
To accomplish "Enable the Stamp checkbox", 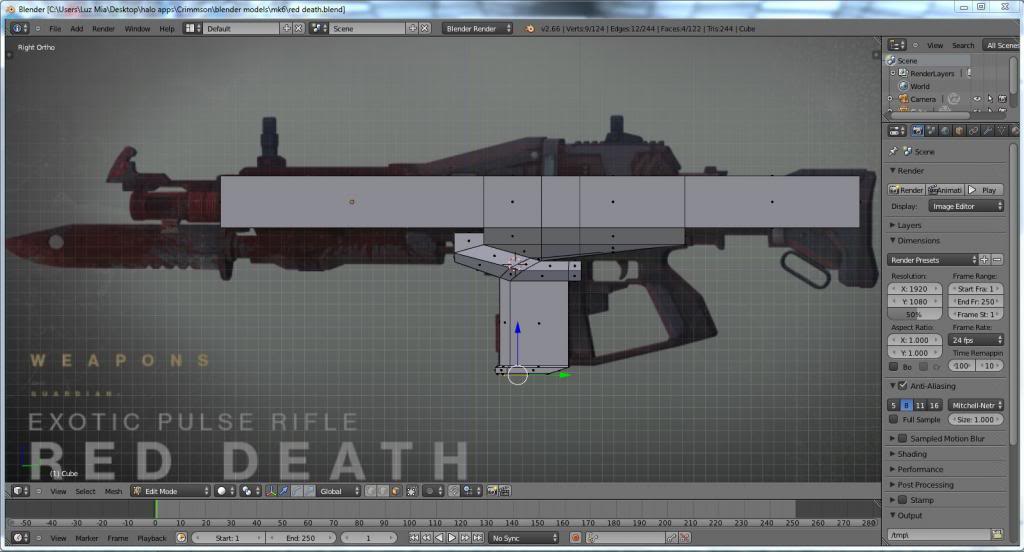I will 903,500.
